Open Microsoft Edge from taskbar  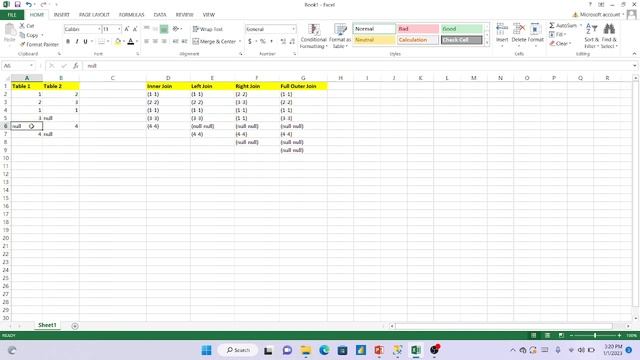click(324, 350)
